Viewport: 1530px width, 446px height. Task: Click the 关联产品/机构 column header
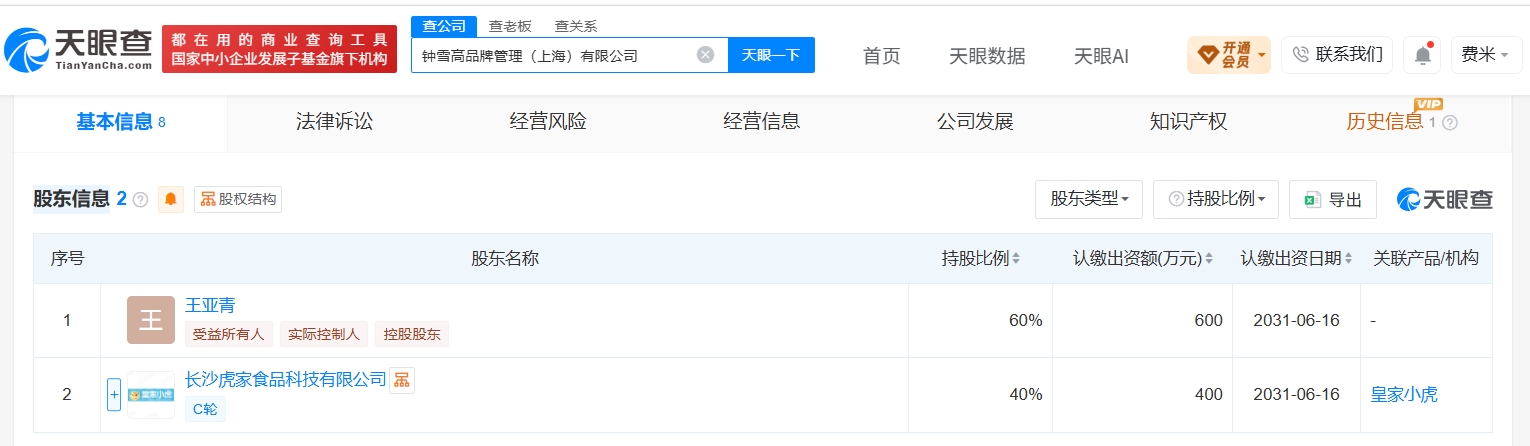click(1426, 258)
